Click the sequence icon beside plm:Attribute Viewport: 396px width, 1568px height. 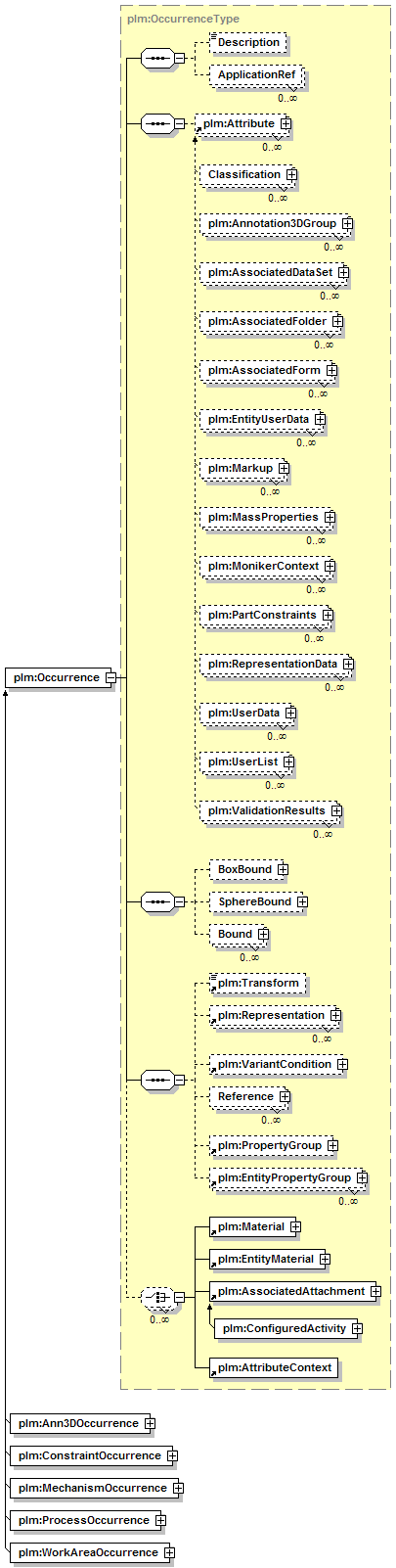pyautogui.click(x=156, y=124)
